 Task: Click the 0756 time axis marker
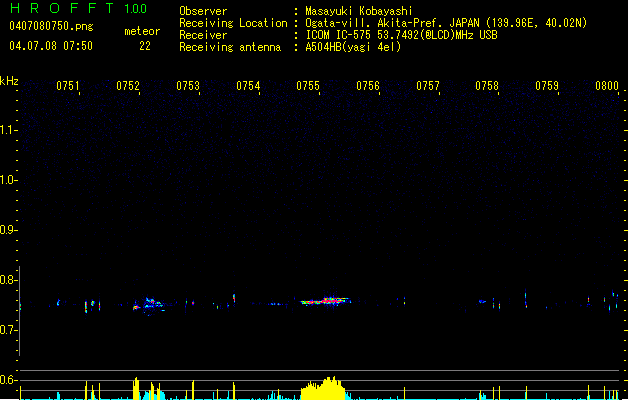point(368,86)
